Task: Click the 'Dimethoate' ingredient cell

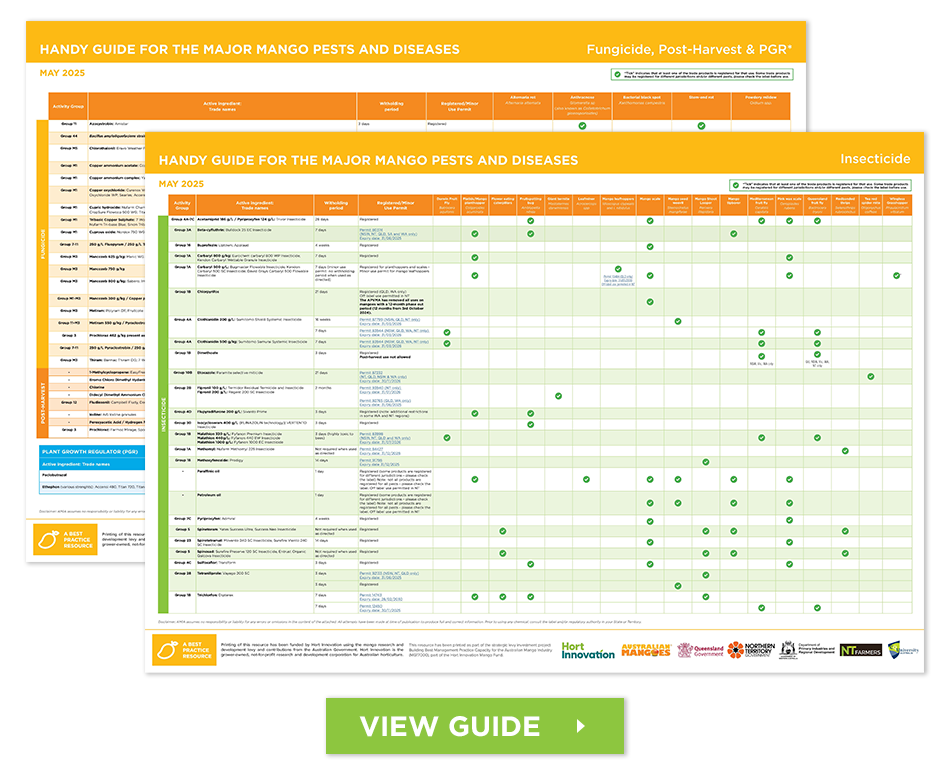Action: coord(254,359)
